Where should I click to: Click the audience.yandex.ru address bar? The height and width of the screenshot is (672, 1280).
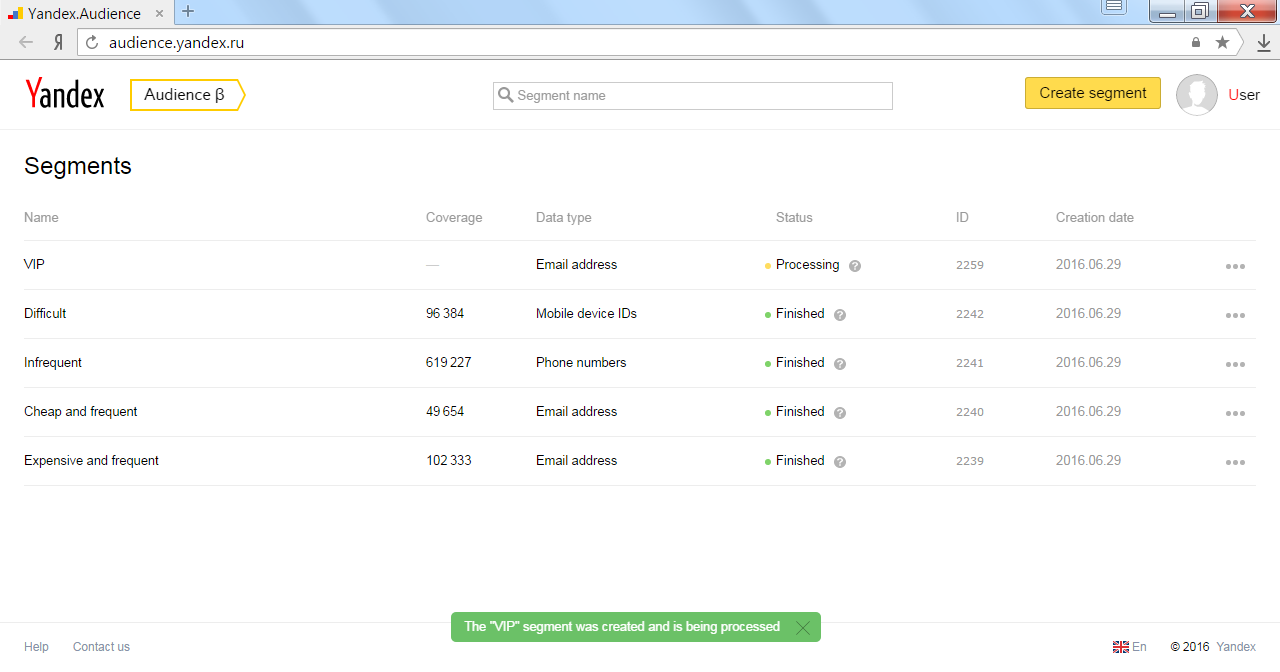pos(634,43)
